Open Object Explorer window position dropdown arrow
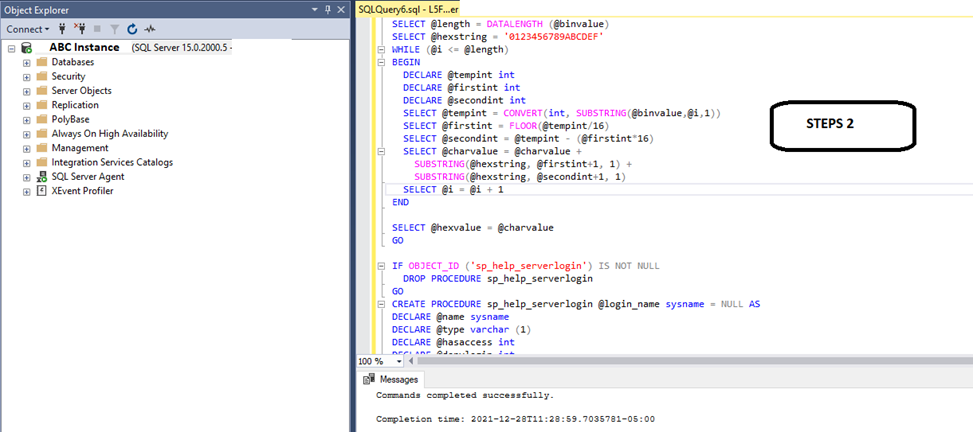973x432 pixels. tap(315, 10)
